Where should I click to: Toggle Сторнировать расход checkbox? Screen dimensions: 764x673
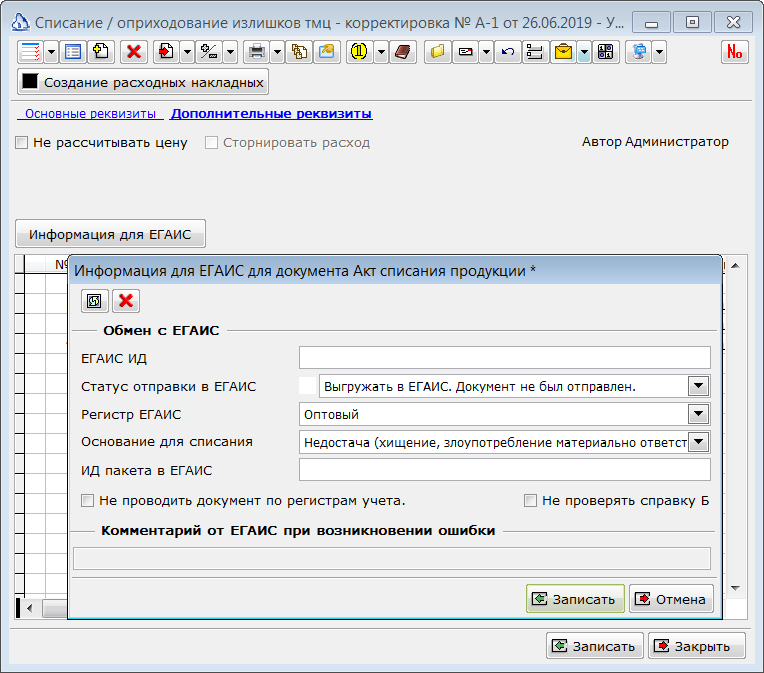pyautogui.click(x=211, y=143)
